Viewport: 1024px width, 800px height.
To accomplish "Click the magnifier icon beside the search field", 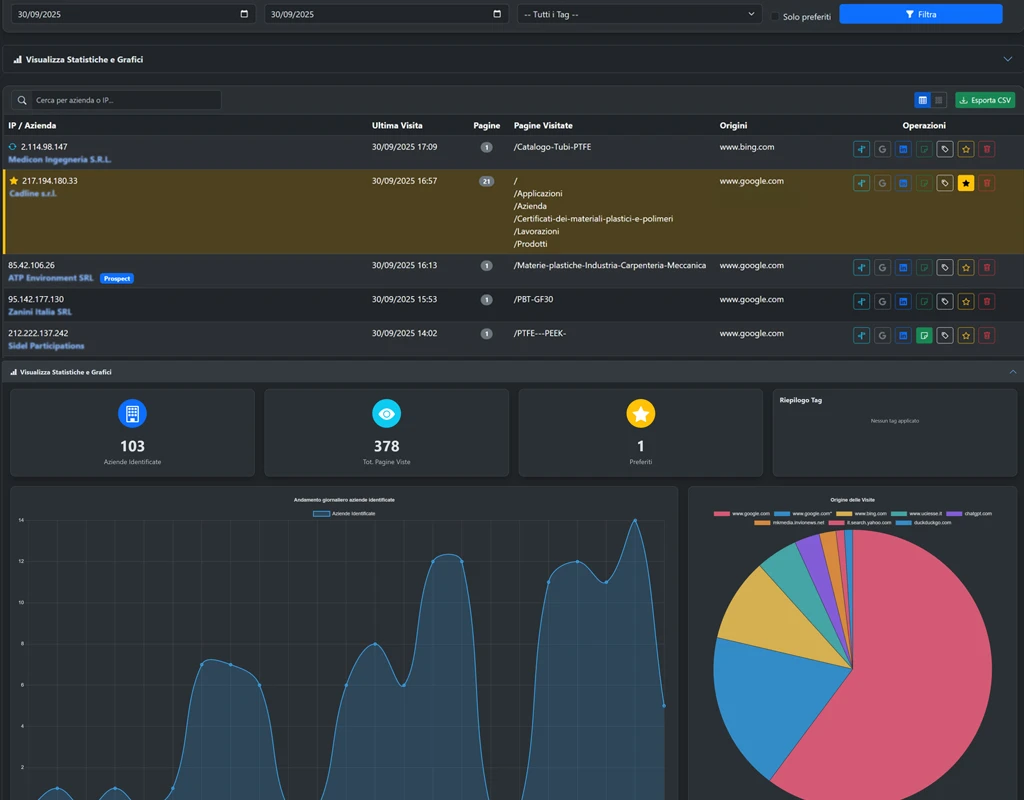I will click(22, 100).
